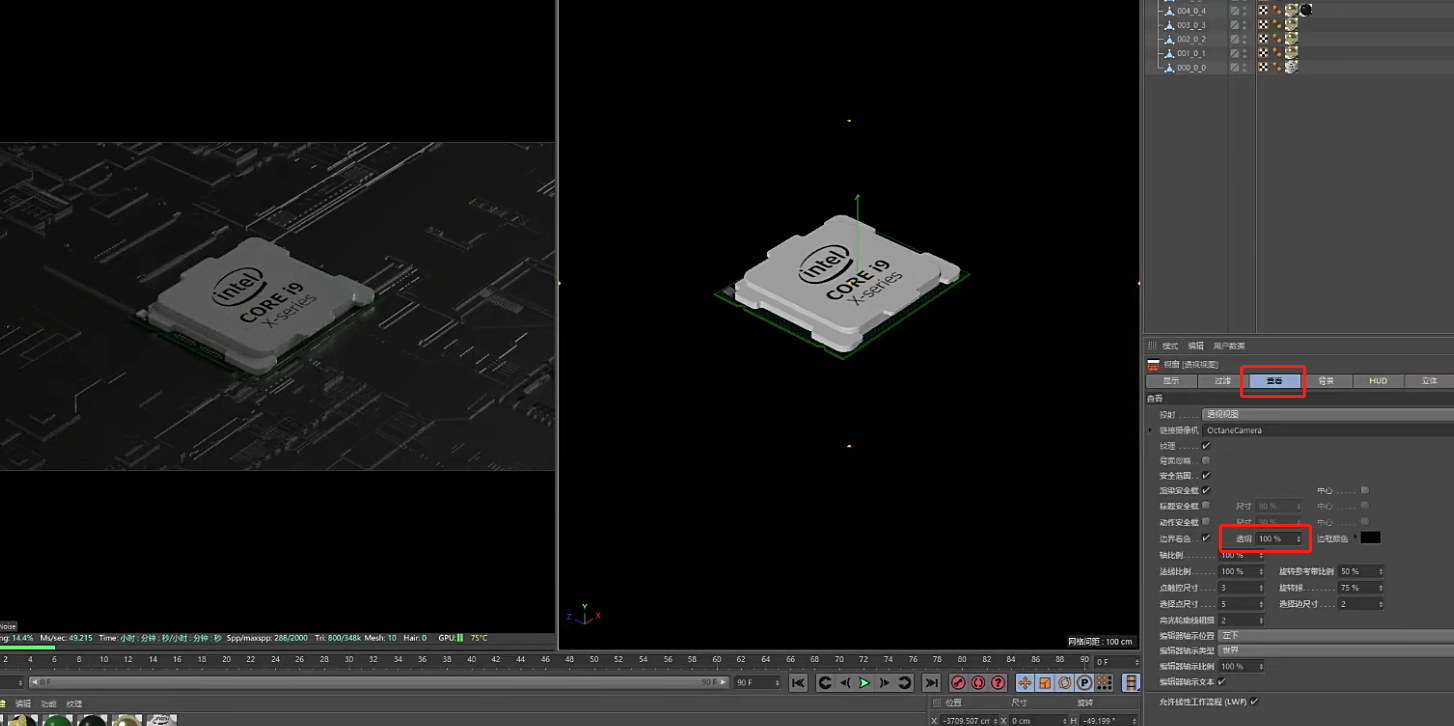
Task: Jump to the end of the timeline
Action: tap(931, 683)
